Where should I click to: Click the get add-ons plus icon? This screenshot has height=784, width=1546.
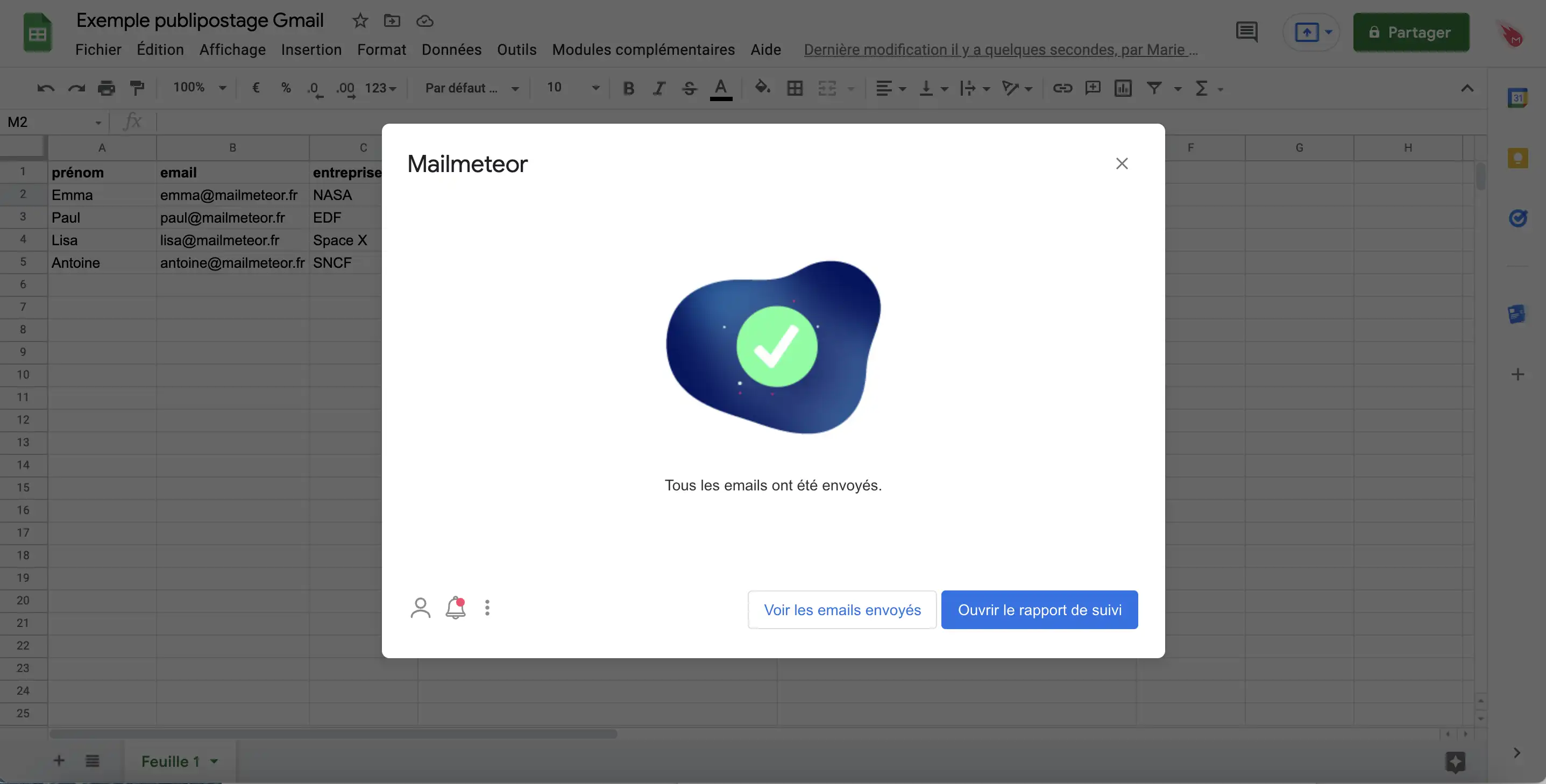[x=1518, y=374]
